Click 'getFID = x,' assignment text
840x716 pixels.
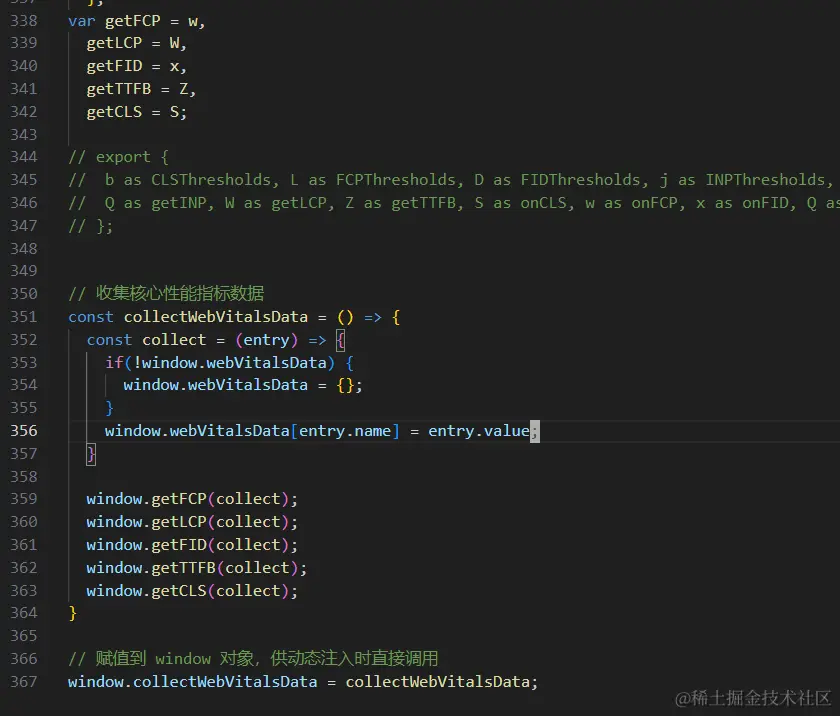[137, 66]
